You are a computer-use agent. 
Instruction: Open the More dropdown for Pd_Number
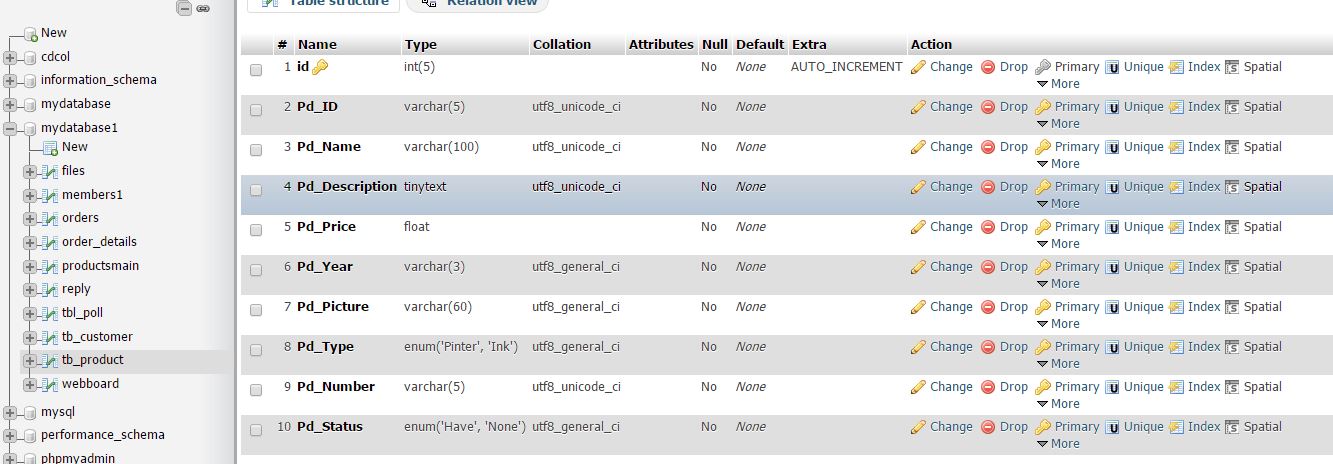pyautogui.click(x=1058, y=404)
